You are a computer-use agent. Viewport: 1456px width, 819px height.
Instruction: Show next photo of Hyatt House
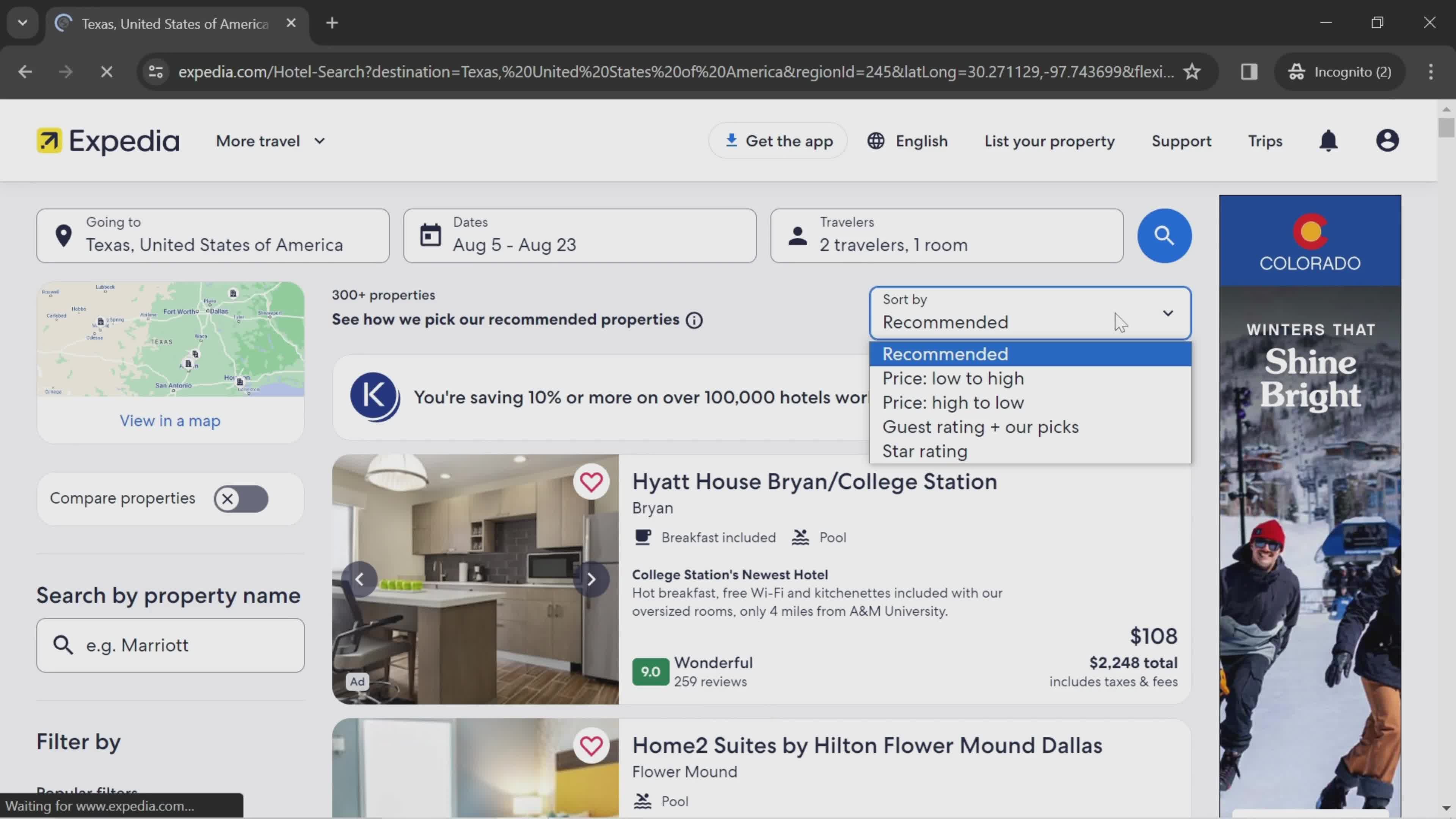(x=591, y=579)
